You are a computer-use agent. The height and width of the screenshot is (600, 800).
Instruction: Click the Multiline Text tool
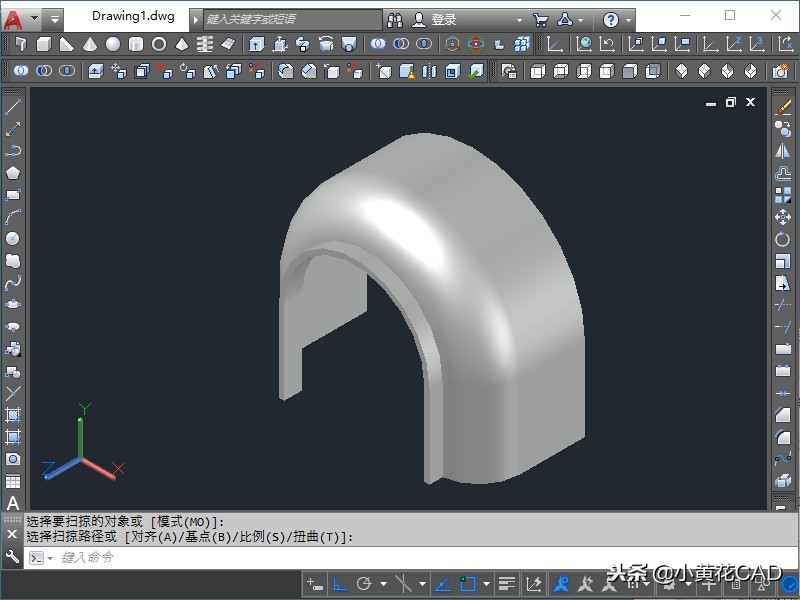click(x=13, y=503)
